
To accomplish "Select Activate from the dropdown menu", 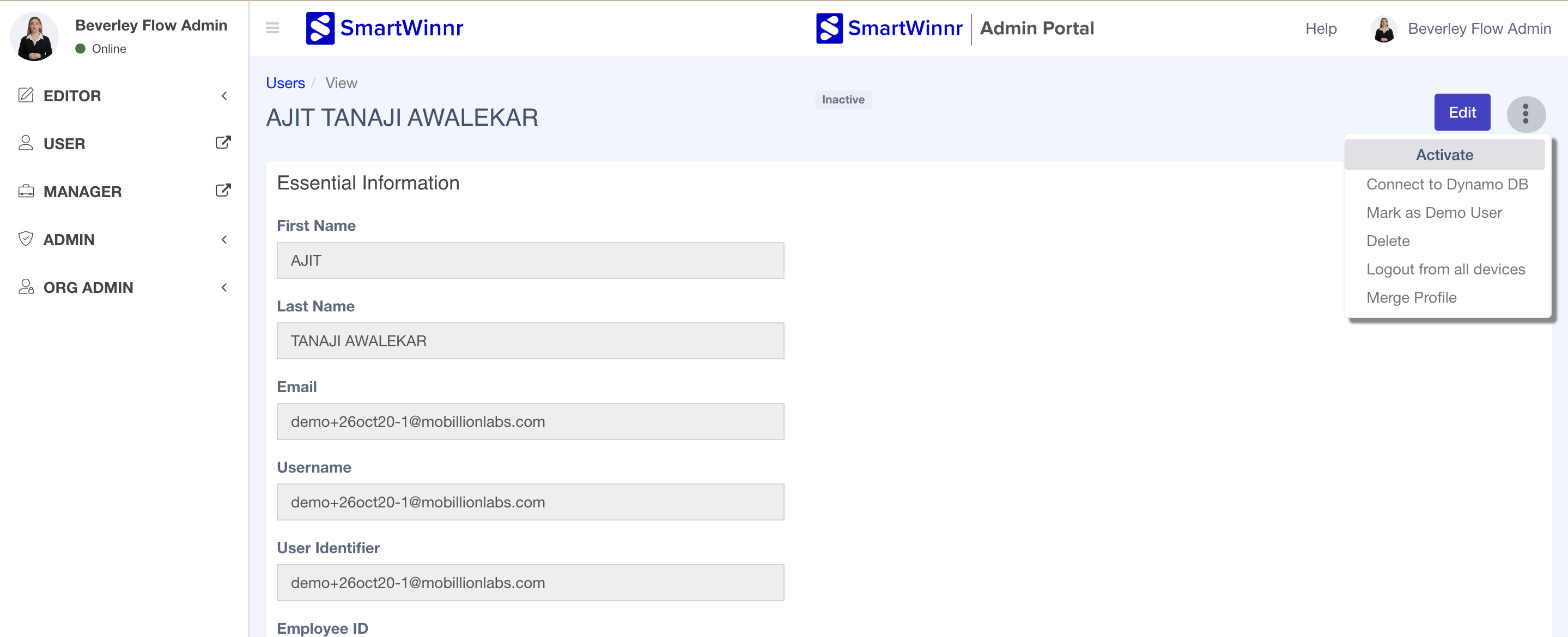I will coord(1444,155).
